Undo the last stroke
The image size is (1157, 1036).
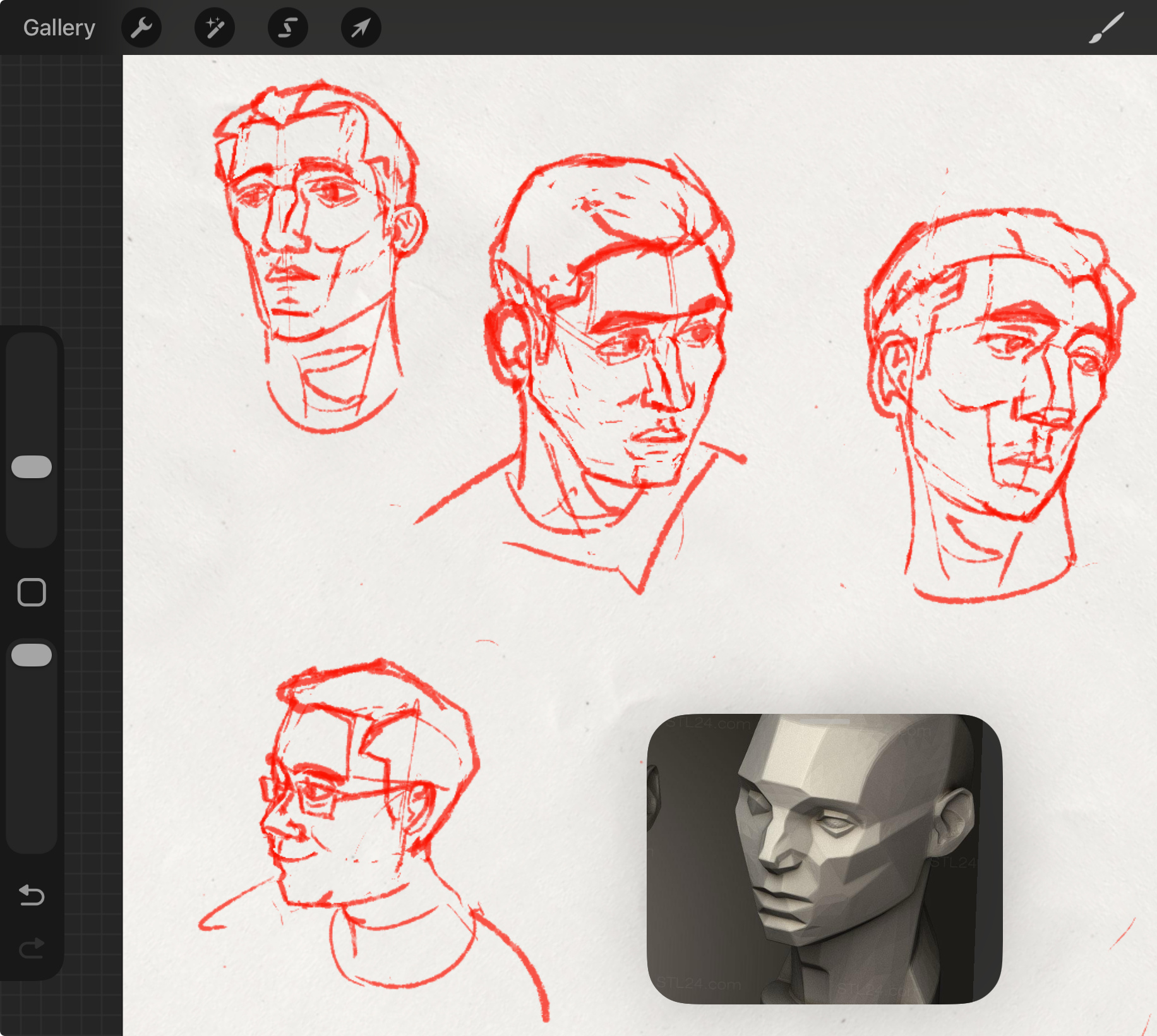(32, 895)
